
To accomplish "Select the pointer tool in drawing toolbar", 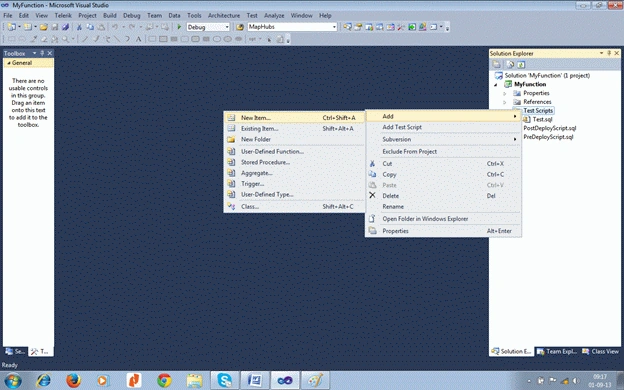I will click(x=269, y=39).
